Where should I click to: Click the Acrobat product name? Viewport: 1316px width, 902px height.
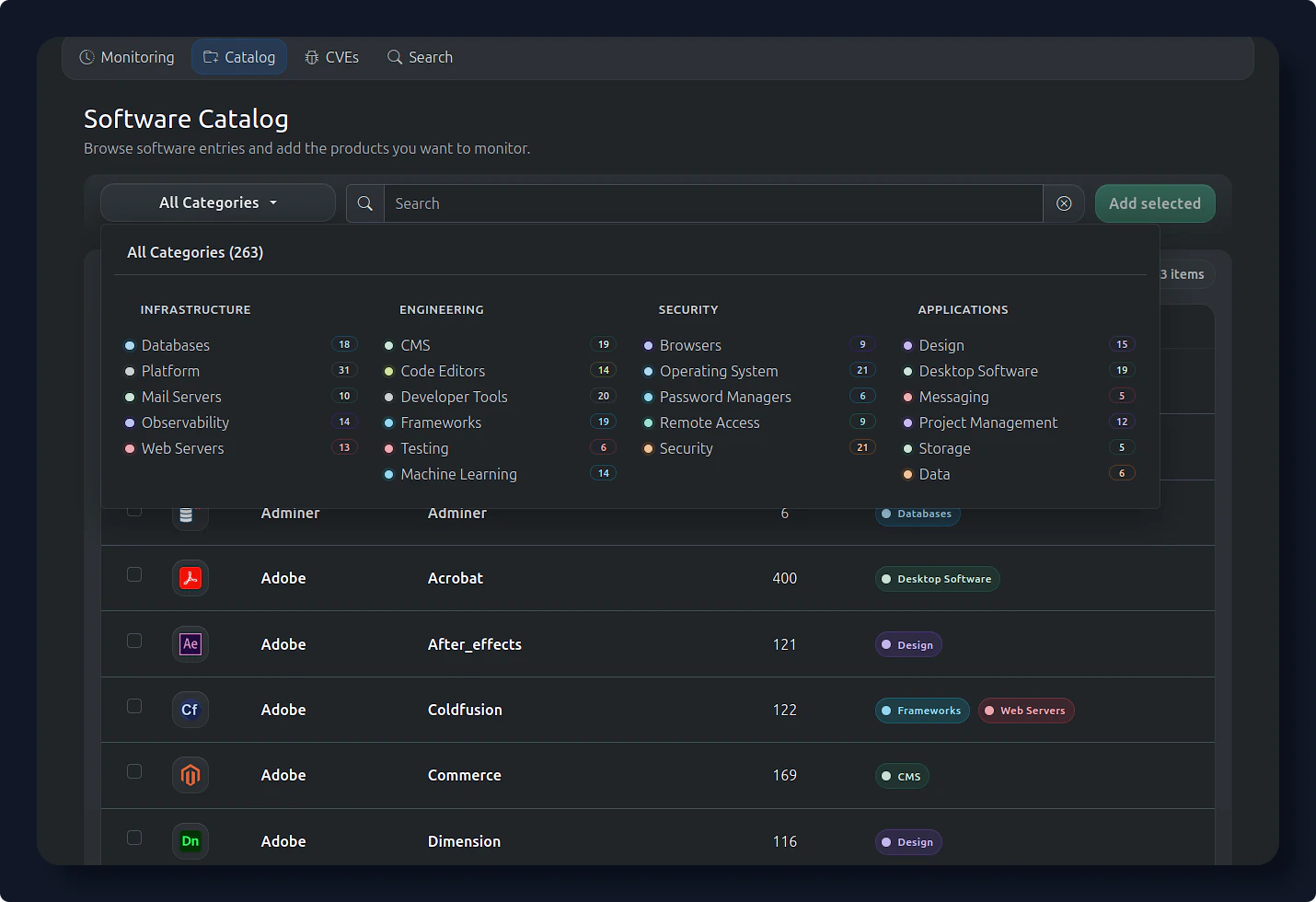(x=456, y=578)
